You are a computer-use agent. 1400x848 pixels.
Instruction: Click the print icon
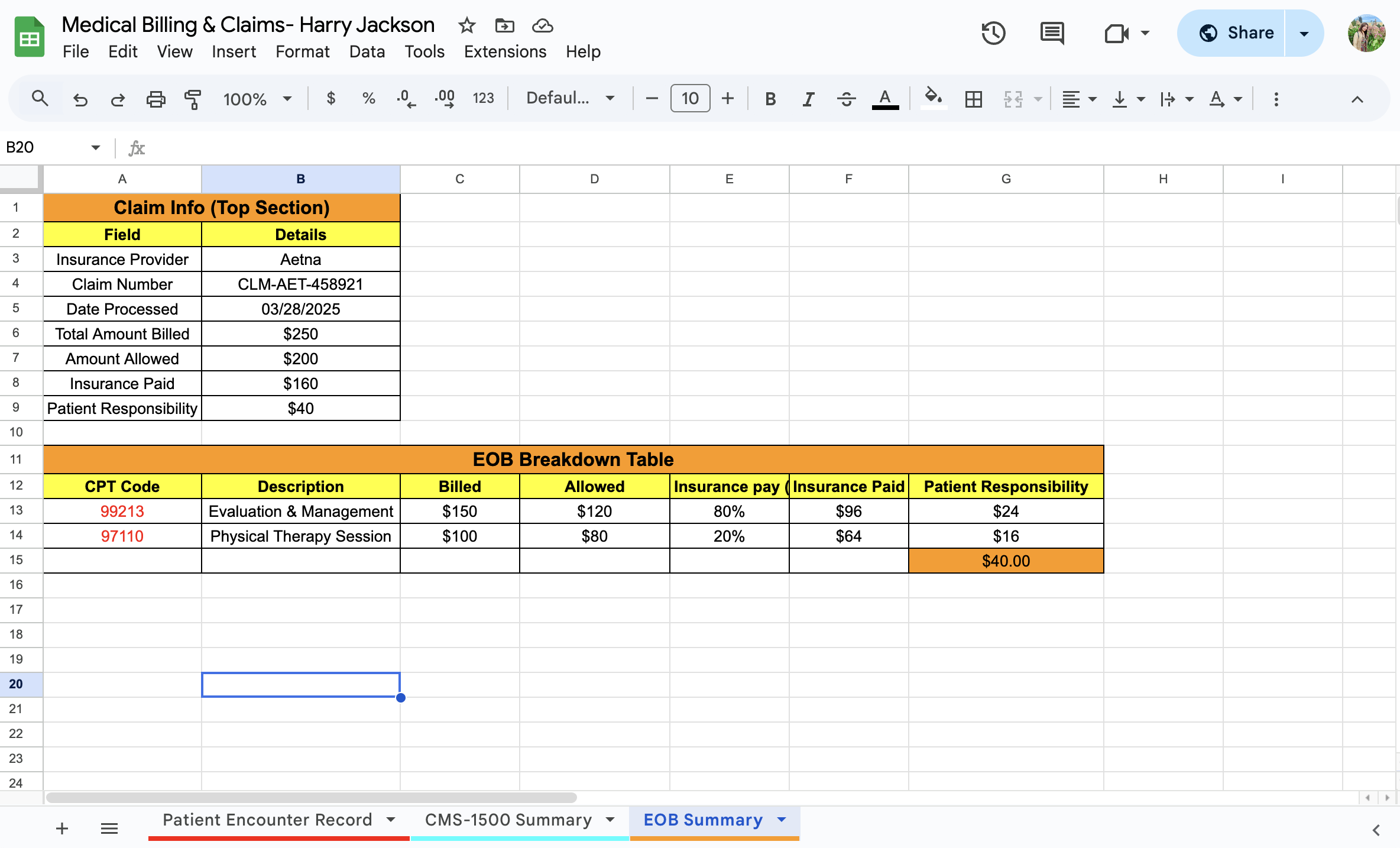pyautogui.click(x=155, y=99)
